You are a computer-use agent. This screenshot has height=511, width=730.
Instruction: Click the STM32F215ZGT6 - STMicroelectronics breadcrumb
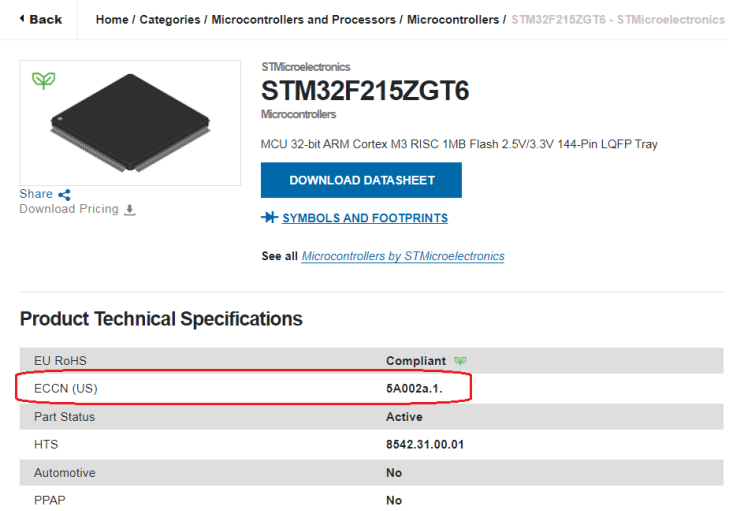pos(618,20)
